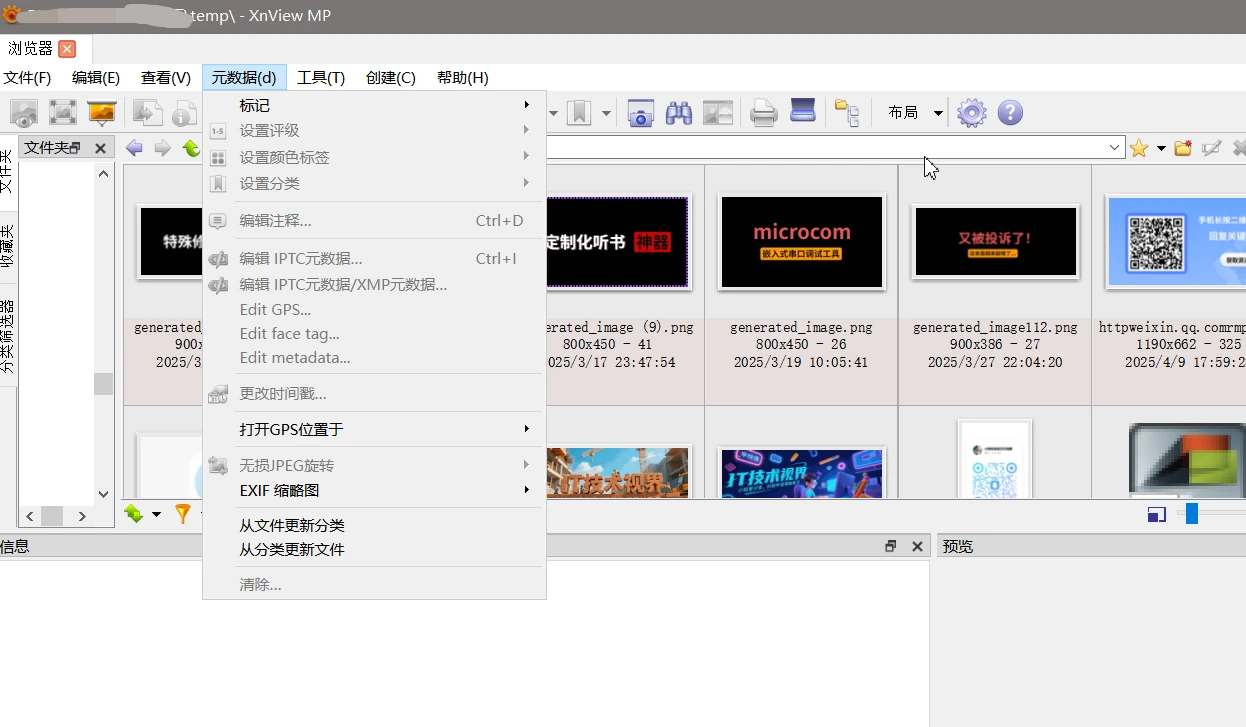Click the yellow filter funnel icon
This screenshot has width=1246, height=727.
click(x=183, y=514)
